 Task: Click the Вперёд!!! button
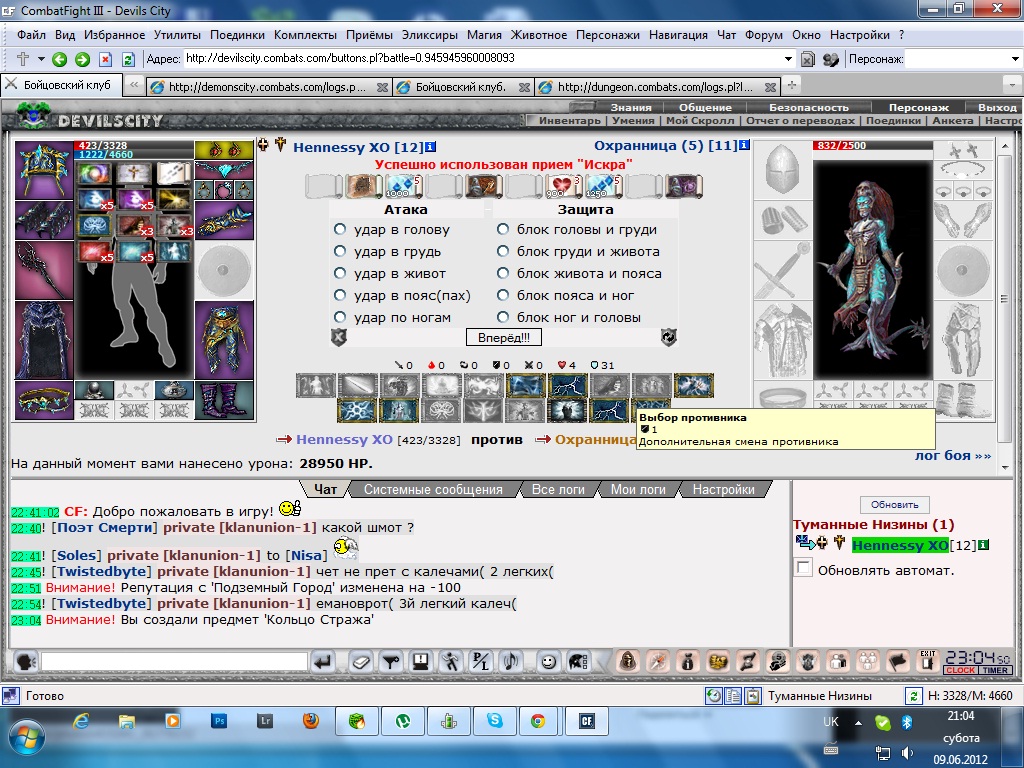(x=504, y=338)
